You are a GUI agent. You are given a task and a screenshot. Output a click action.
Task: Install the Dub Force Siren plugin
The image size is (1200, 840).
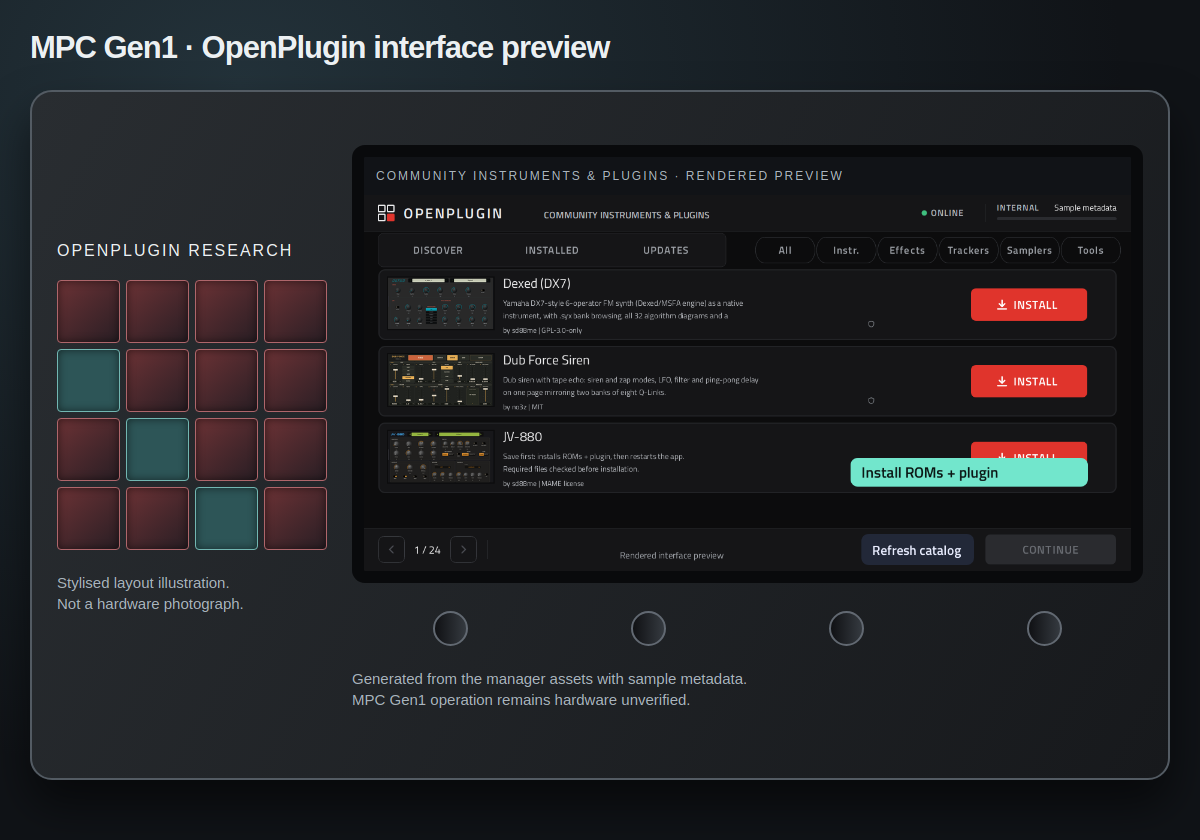point(1028,381)
